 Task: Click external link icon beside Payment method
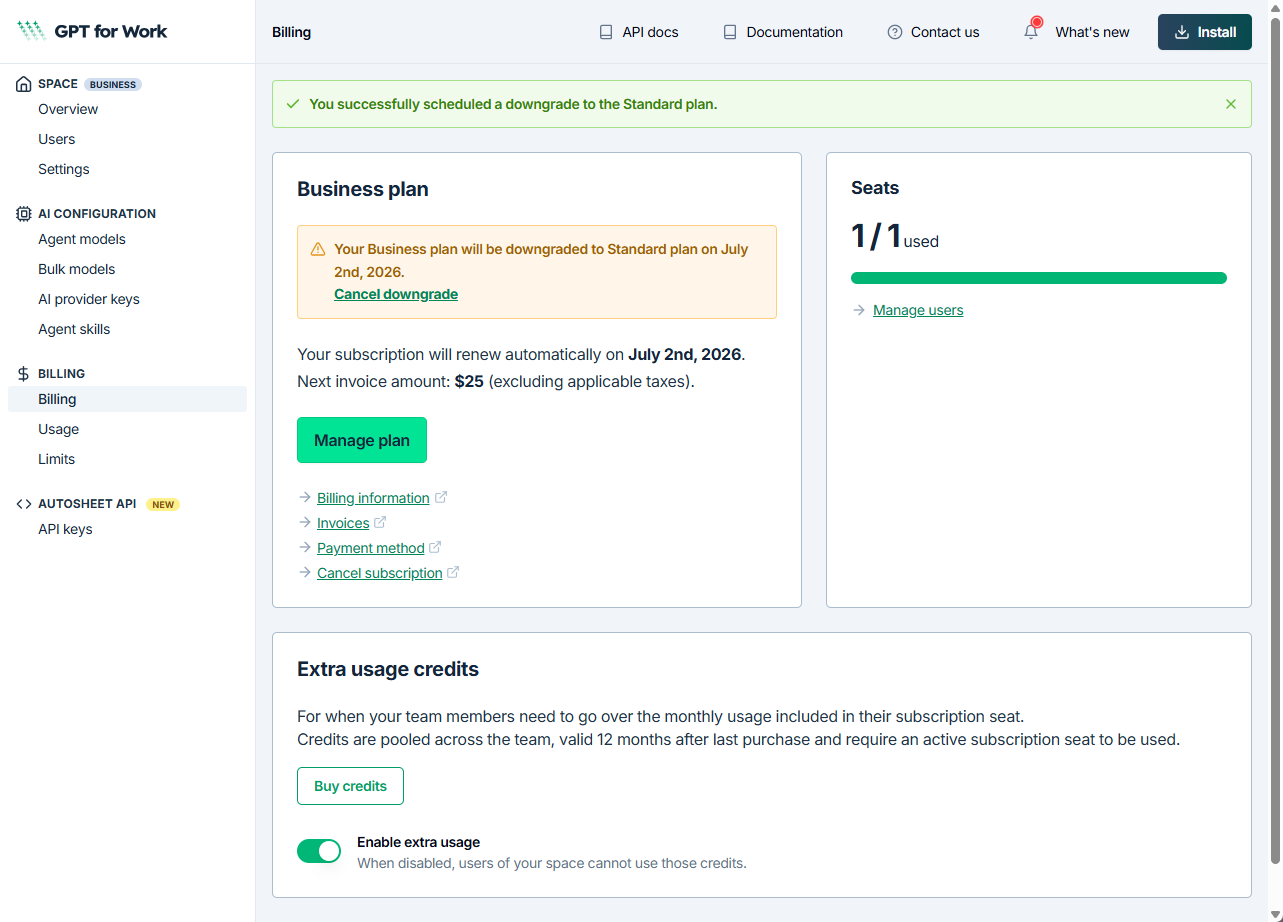tap(435, 547)
